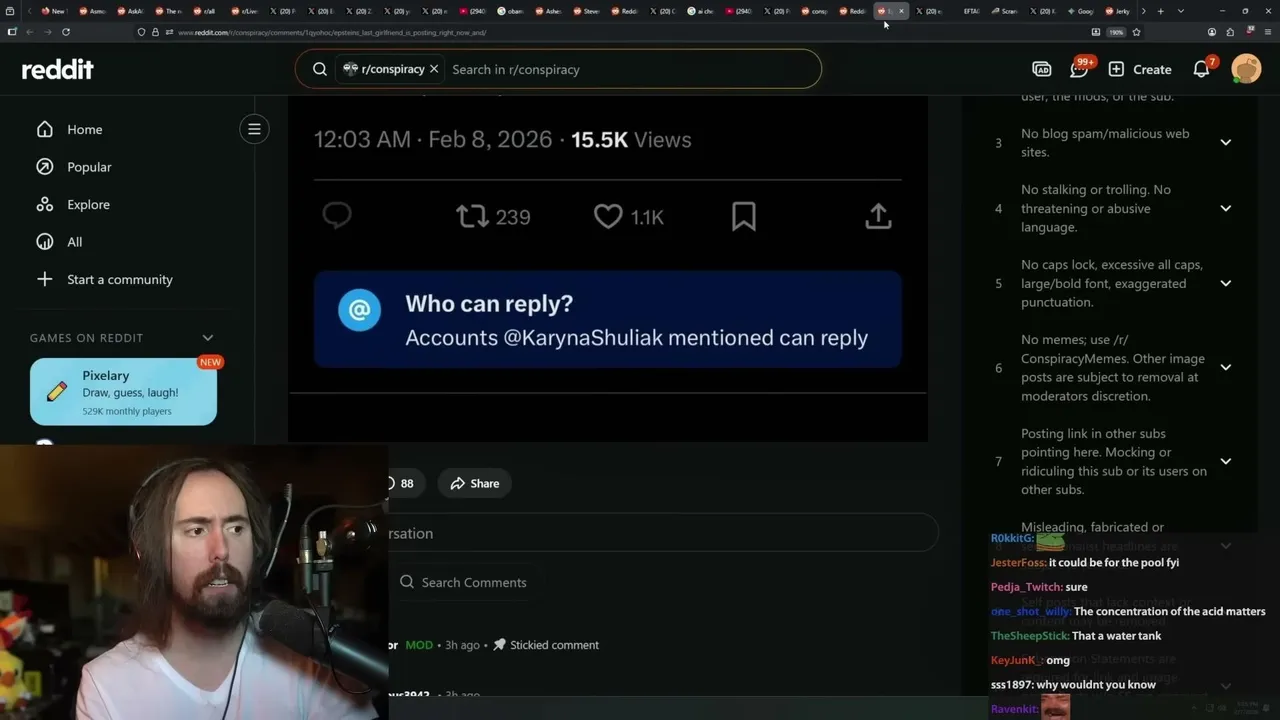Click the tweet timestamp 12:03 AM · Feb 8, 2026
The image size is (1280, 720).
point(433,140)
